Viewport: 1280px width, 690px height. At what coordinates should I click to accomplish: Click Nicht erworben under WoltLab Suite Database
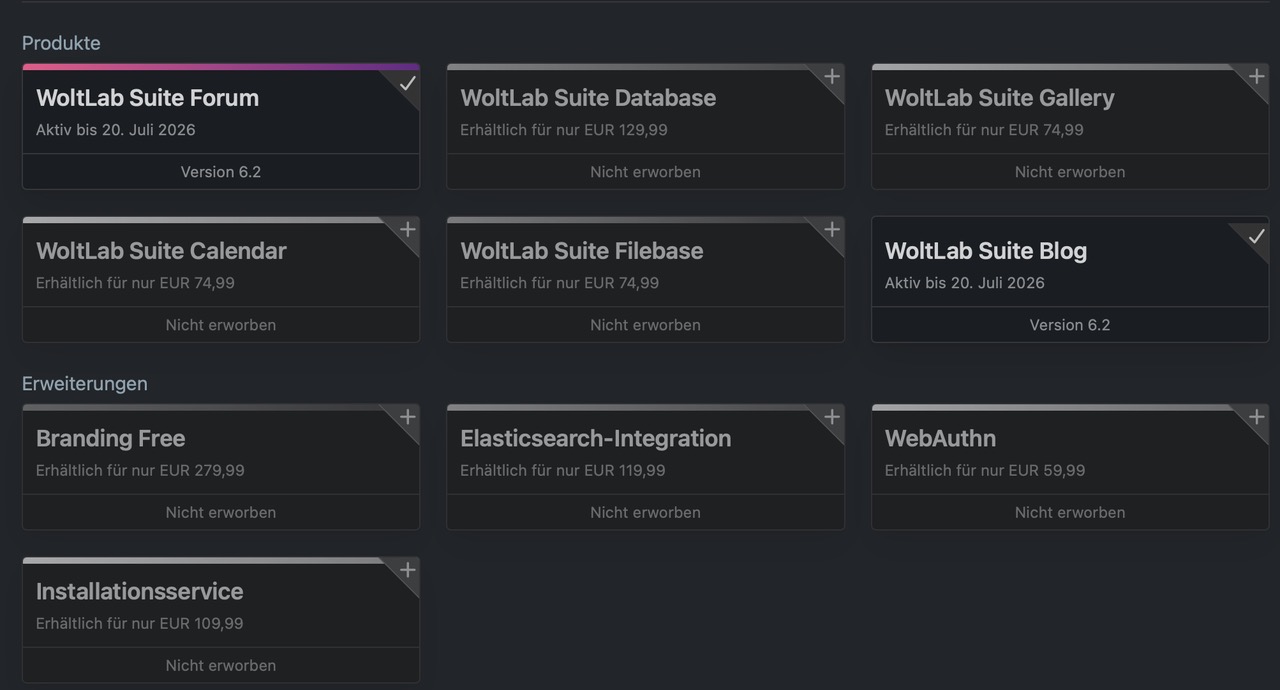pyautogui.click(x=645, y=172)
